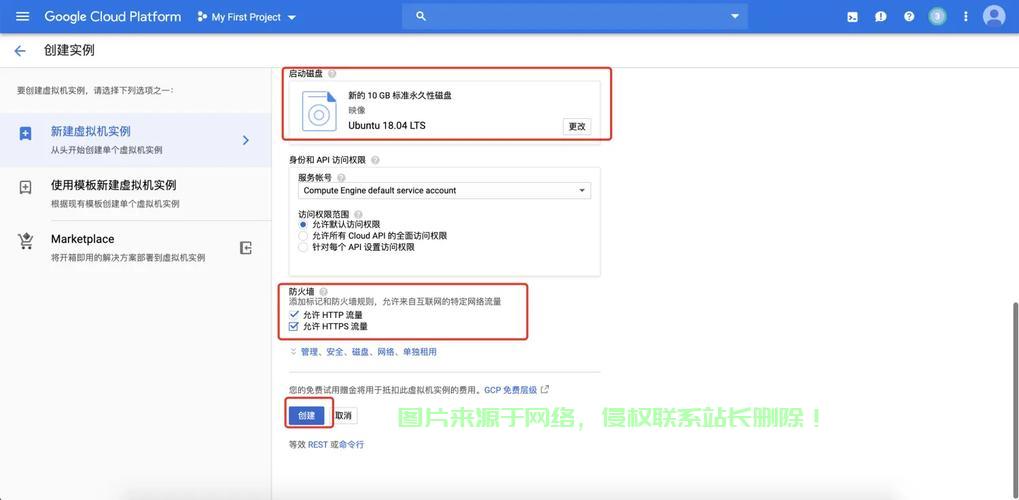1019x500 pixels.
Task: Click help icon next to 启动磁盘
Action: coord(332,74)
